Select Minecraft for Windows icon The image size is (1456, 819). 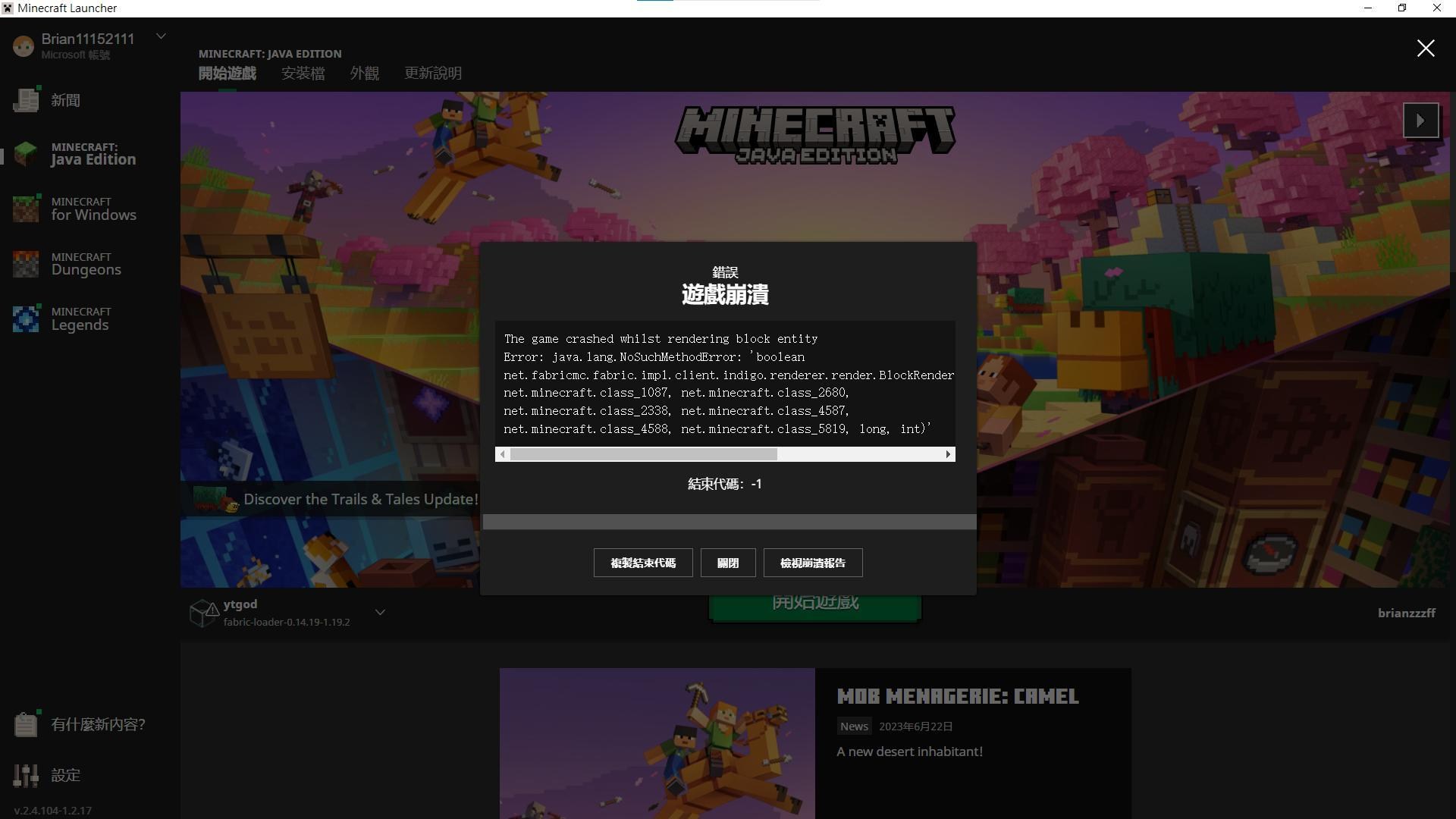coord(26,209)
